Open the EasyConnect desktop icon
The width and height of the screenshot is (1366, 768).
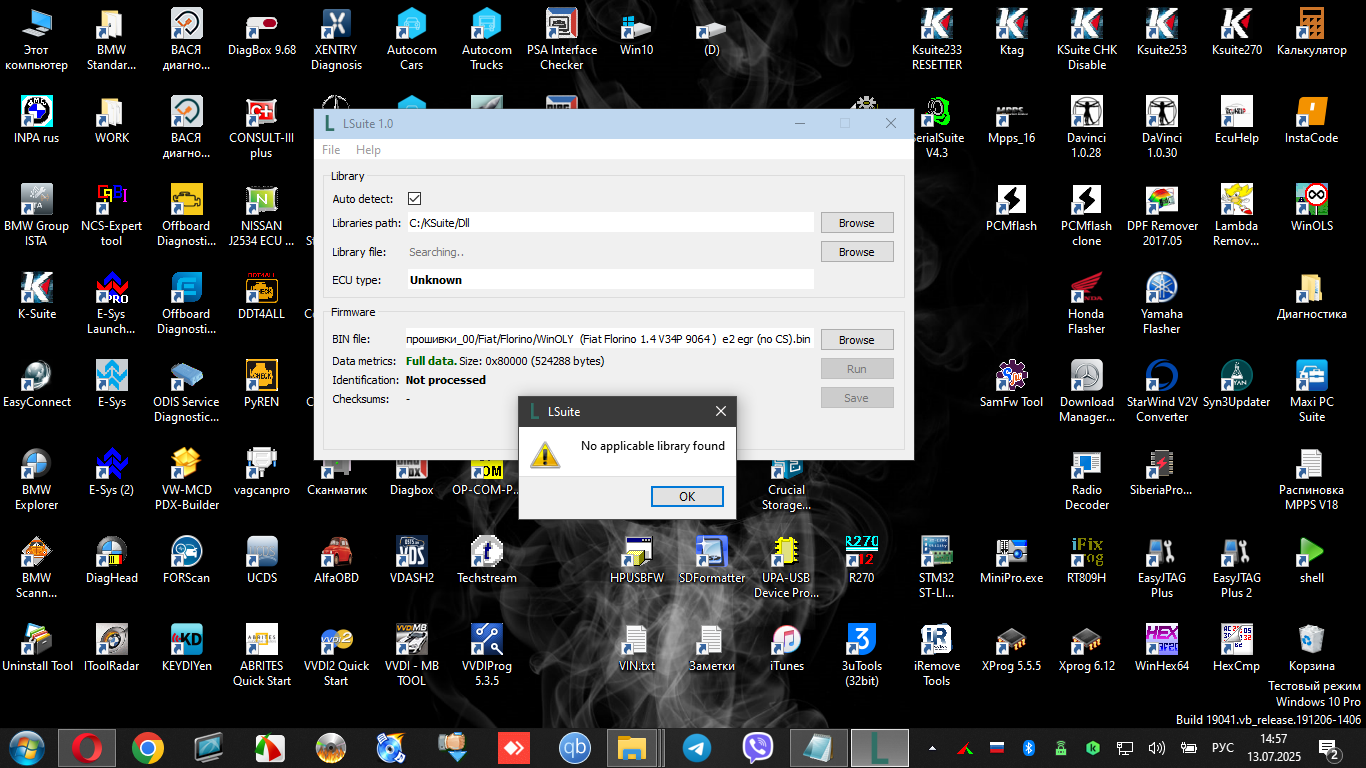[x=37, y=385]
